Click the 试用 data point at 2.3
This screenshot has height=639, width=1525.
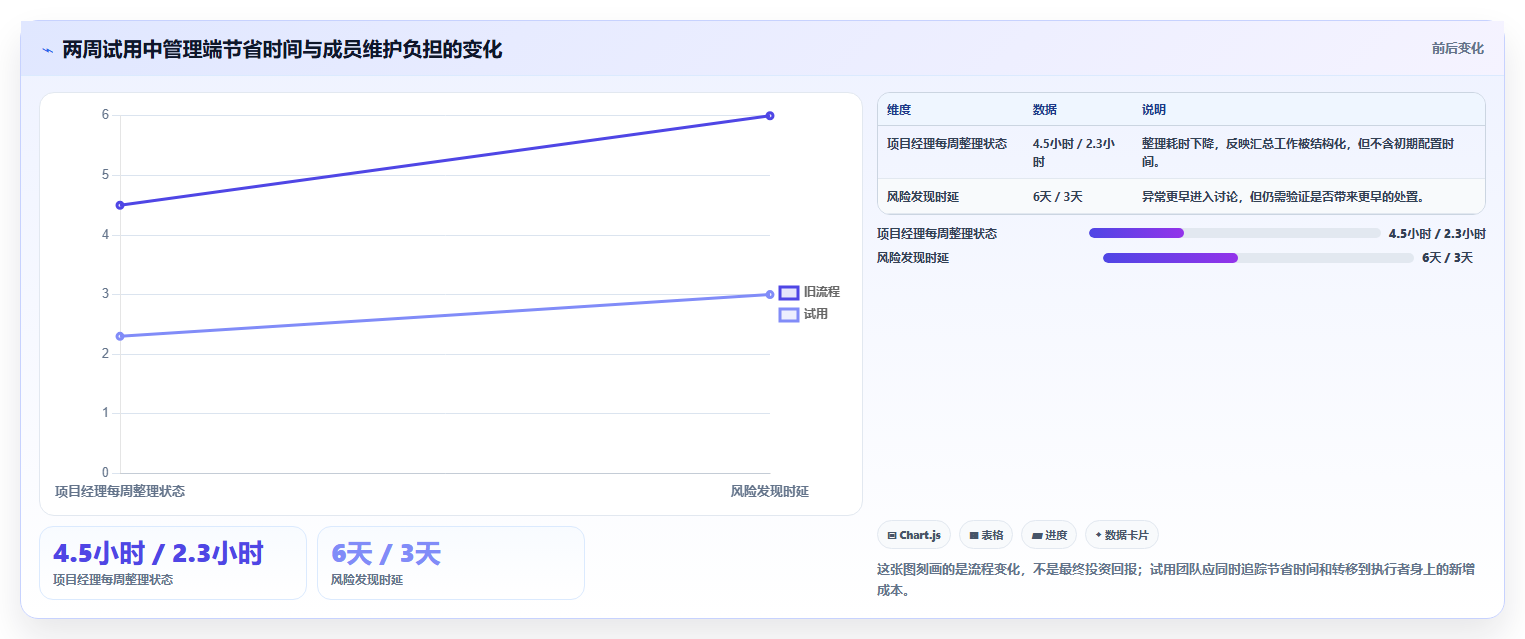(x=120, y=336)
